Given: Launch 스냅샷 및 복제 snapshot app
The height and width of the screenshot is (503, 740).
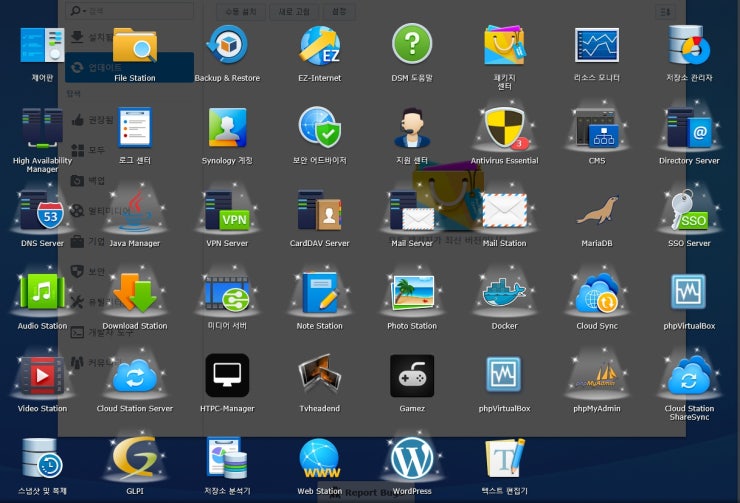Looking at the screenshot, I should [42, 458].
